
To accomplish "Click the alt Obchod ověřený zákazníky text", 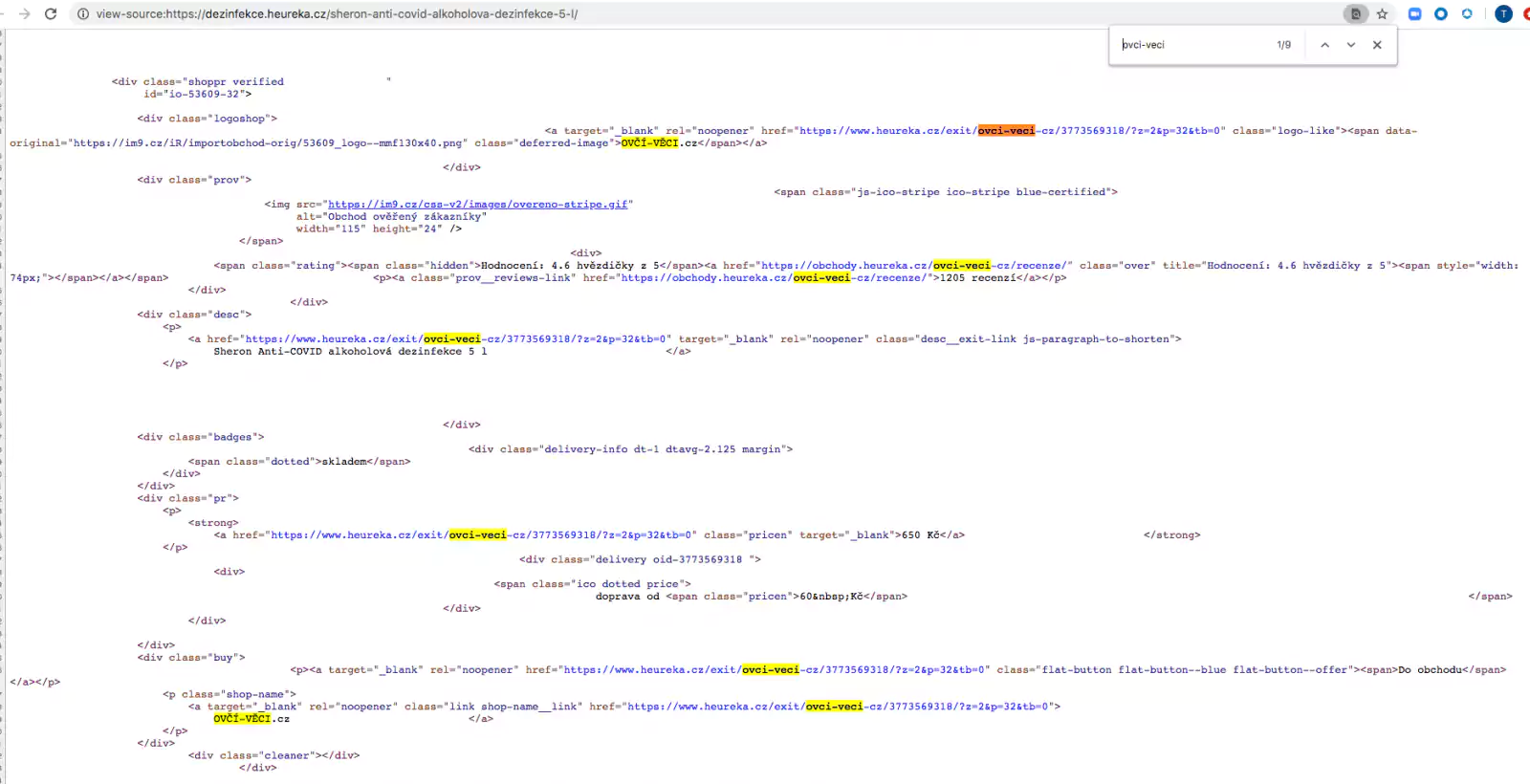I will [x=391, y=217].
